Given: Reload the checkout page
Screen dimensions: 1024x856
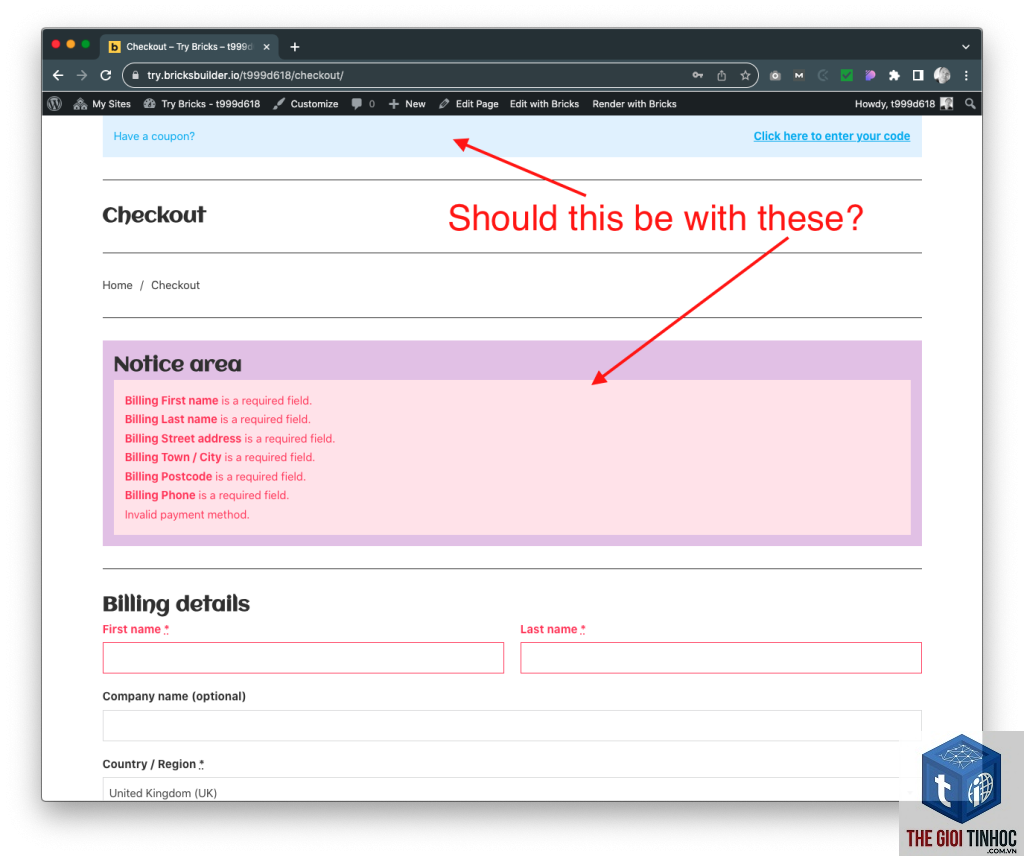Looking at the screenshot, I should pos(106,76).
